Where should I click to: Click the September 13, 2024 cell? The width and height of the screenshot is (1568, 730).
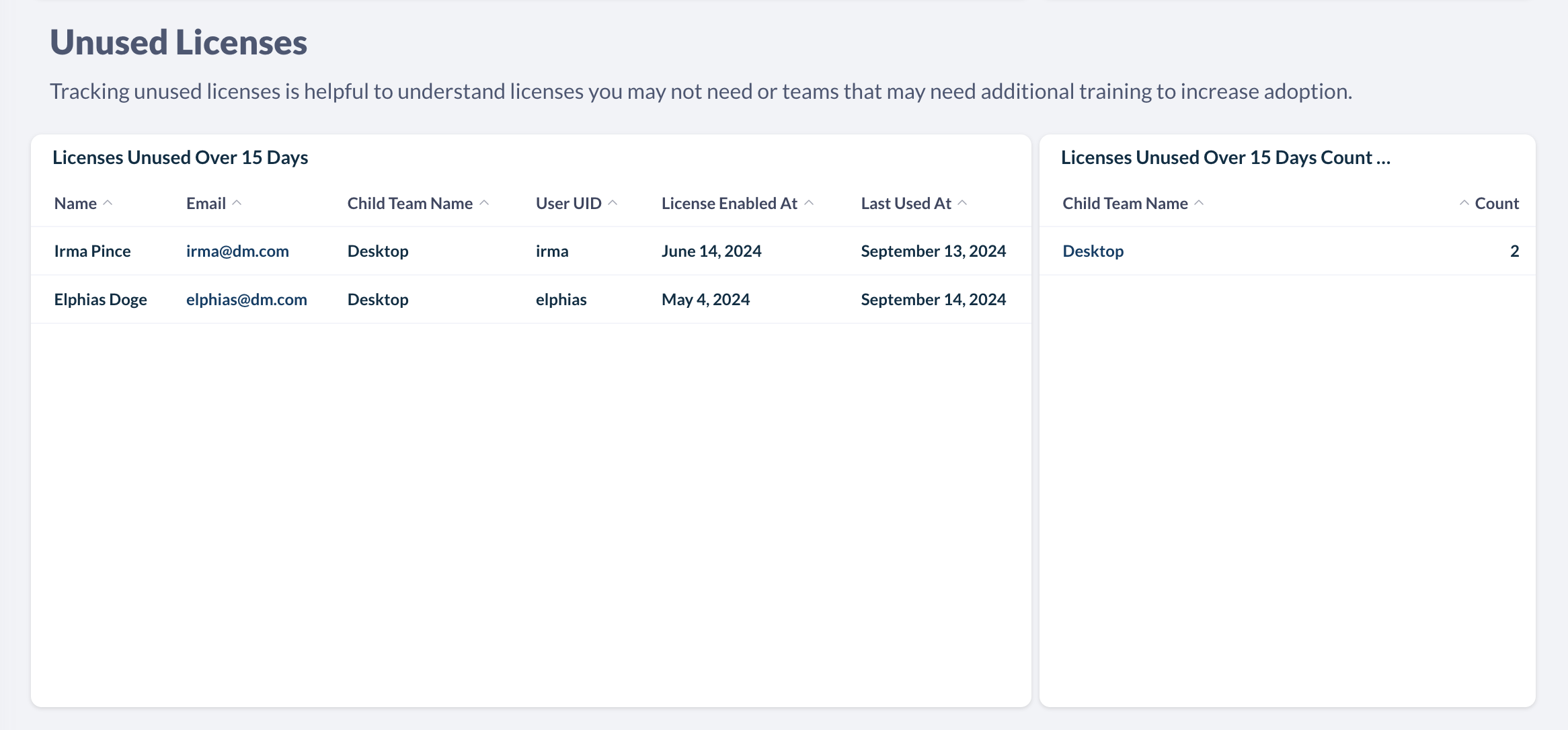pos(933,251)
